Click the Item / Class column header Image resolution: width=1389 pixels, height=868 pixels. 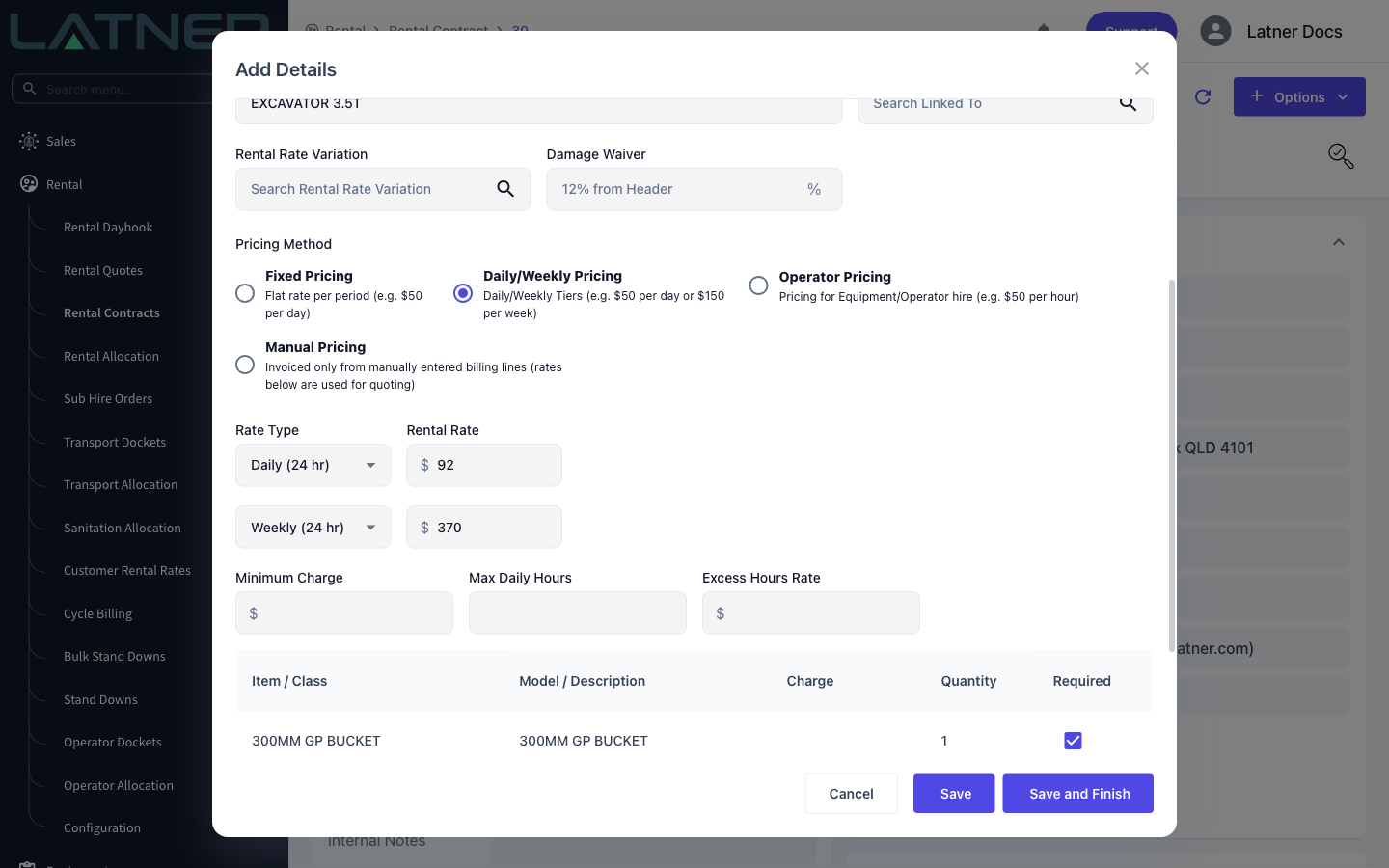[289, 681]
